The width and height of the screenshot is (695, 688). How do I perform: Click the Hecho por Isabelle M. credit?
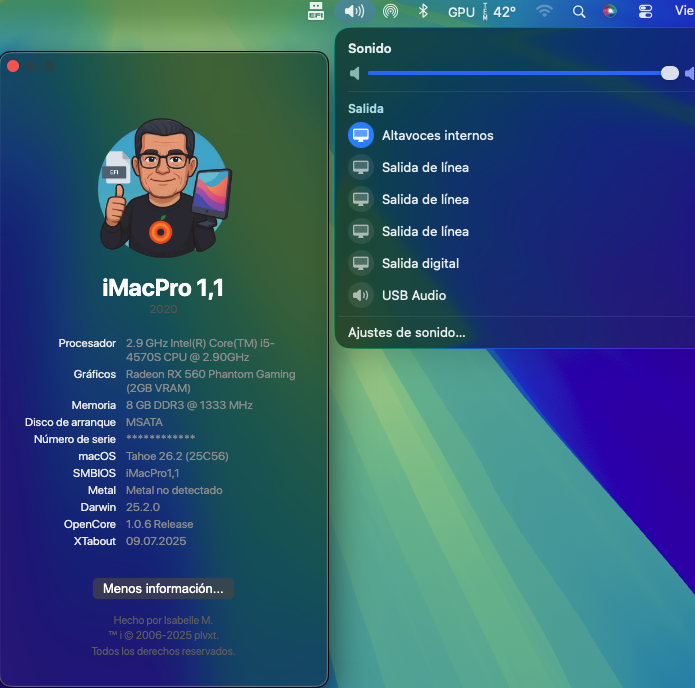click(x=163, y=620)
